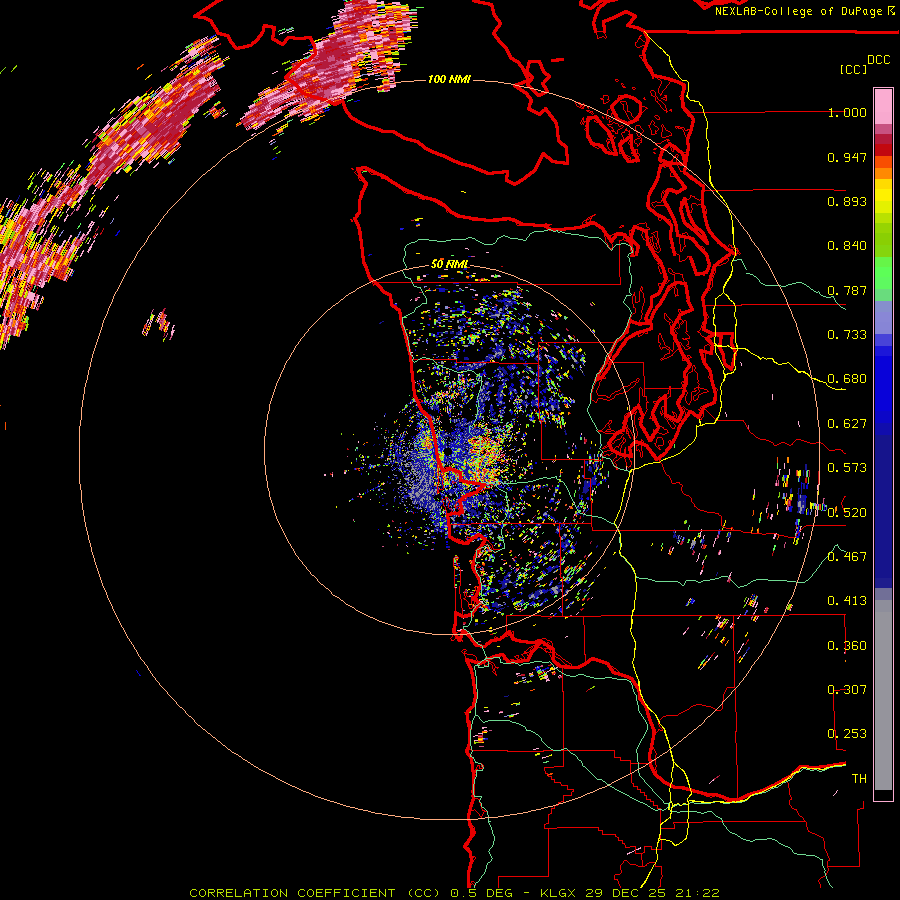Click the DCC legend title
The width and height of the screenshot is (900, 900).
(878, 60)
